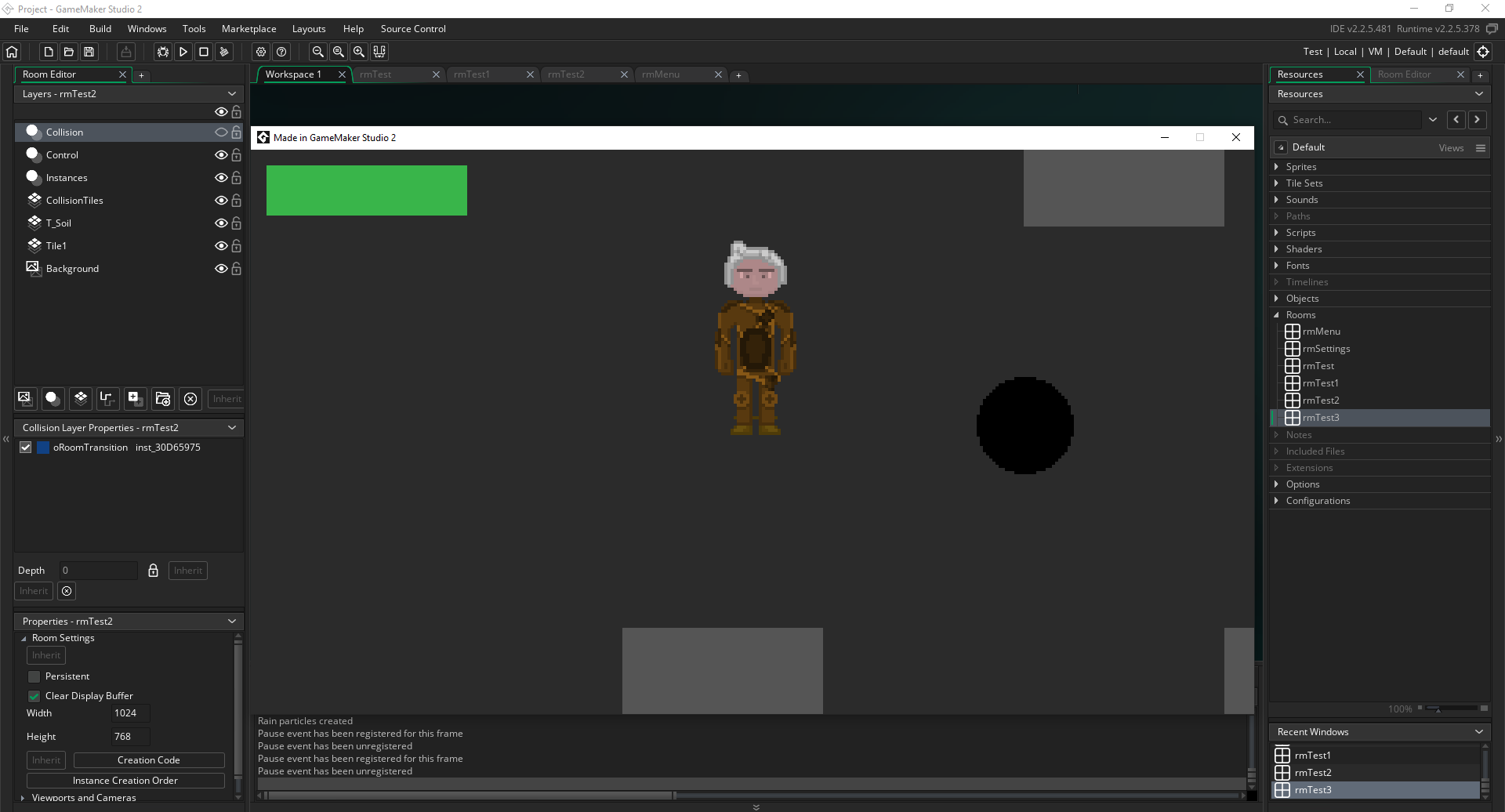Toggle visibility of CollisionTiles layer

(x=221, y=201)
